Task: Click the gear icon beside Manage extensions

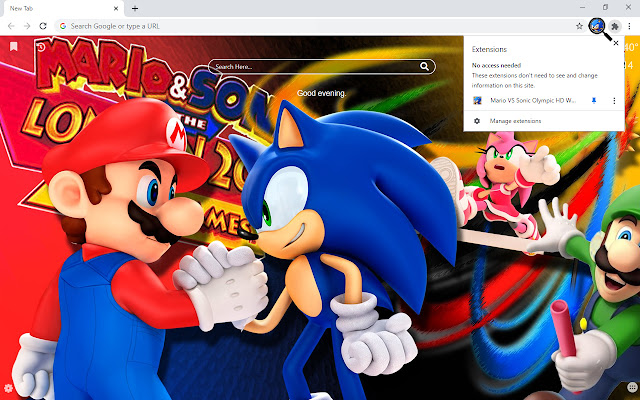Action: (477, 121)
